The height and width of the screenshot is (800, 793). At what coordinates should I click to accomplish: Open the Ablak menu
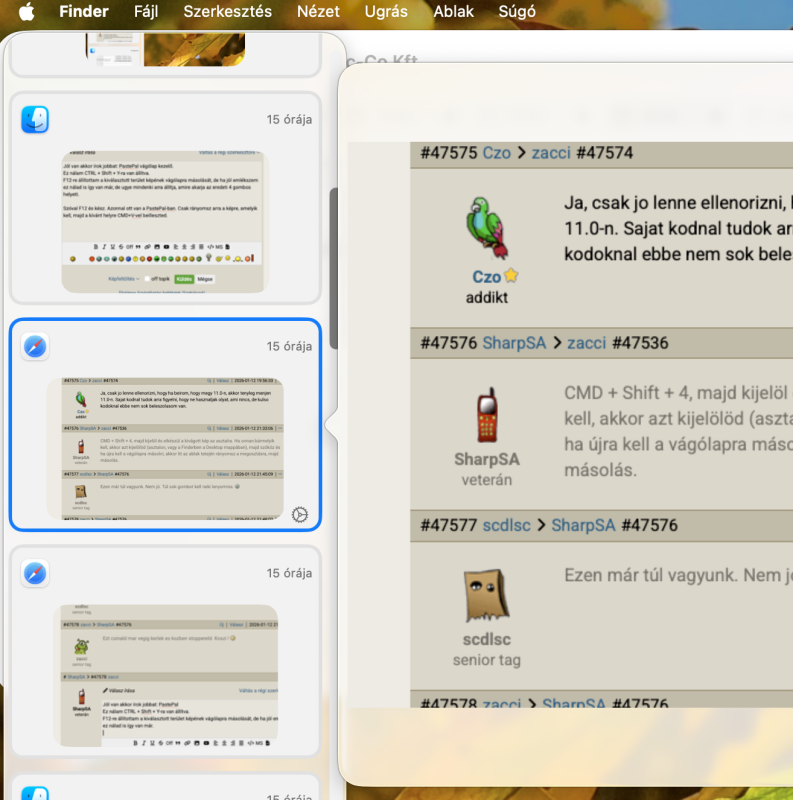[453, 11]
